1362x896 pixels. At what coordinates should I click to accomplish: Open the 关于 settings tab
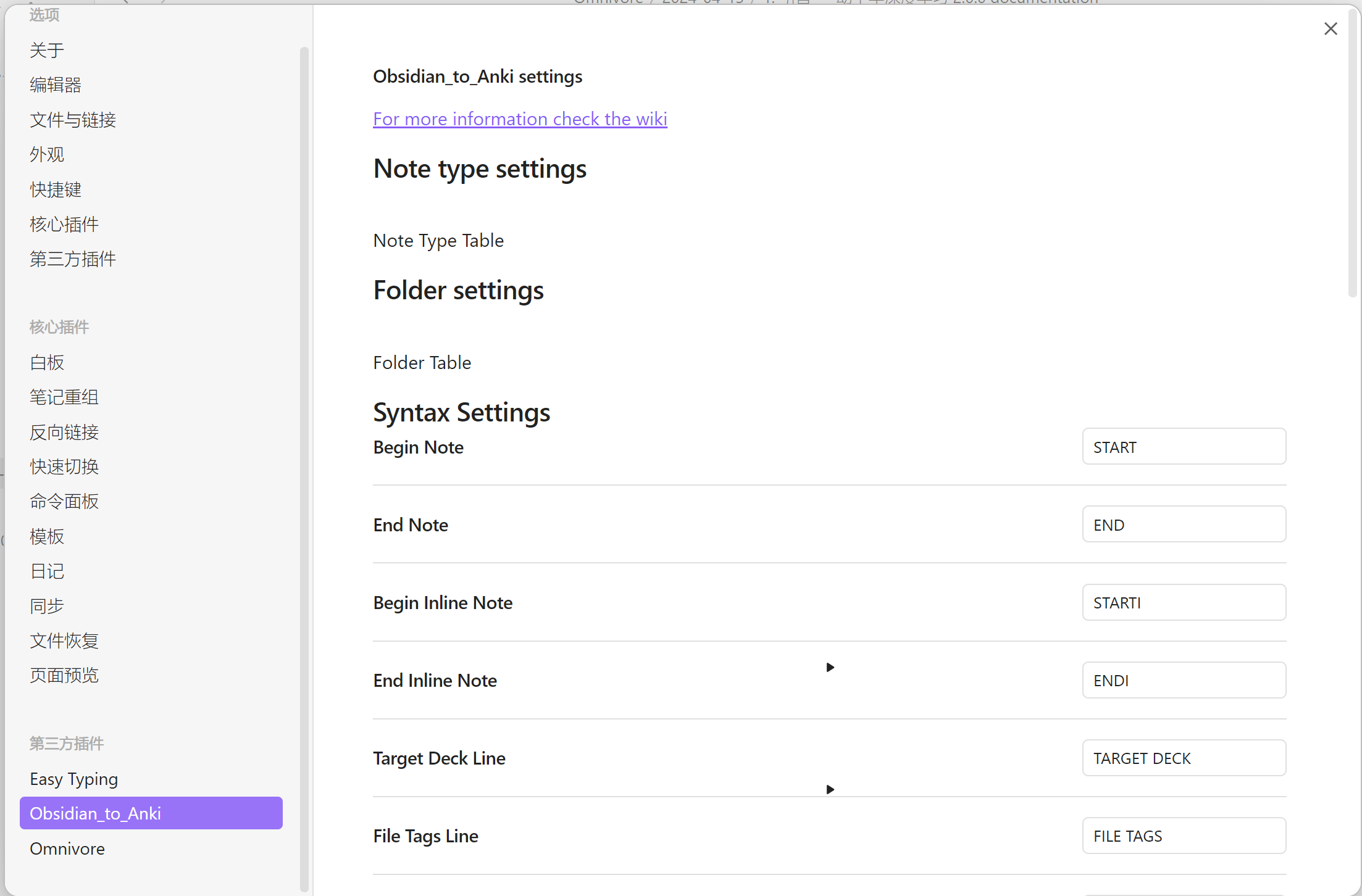pos(47,50)
